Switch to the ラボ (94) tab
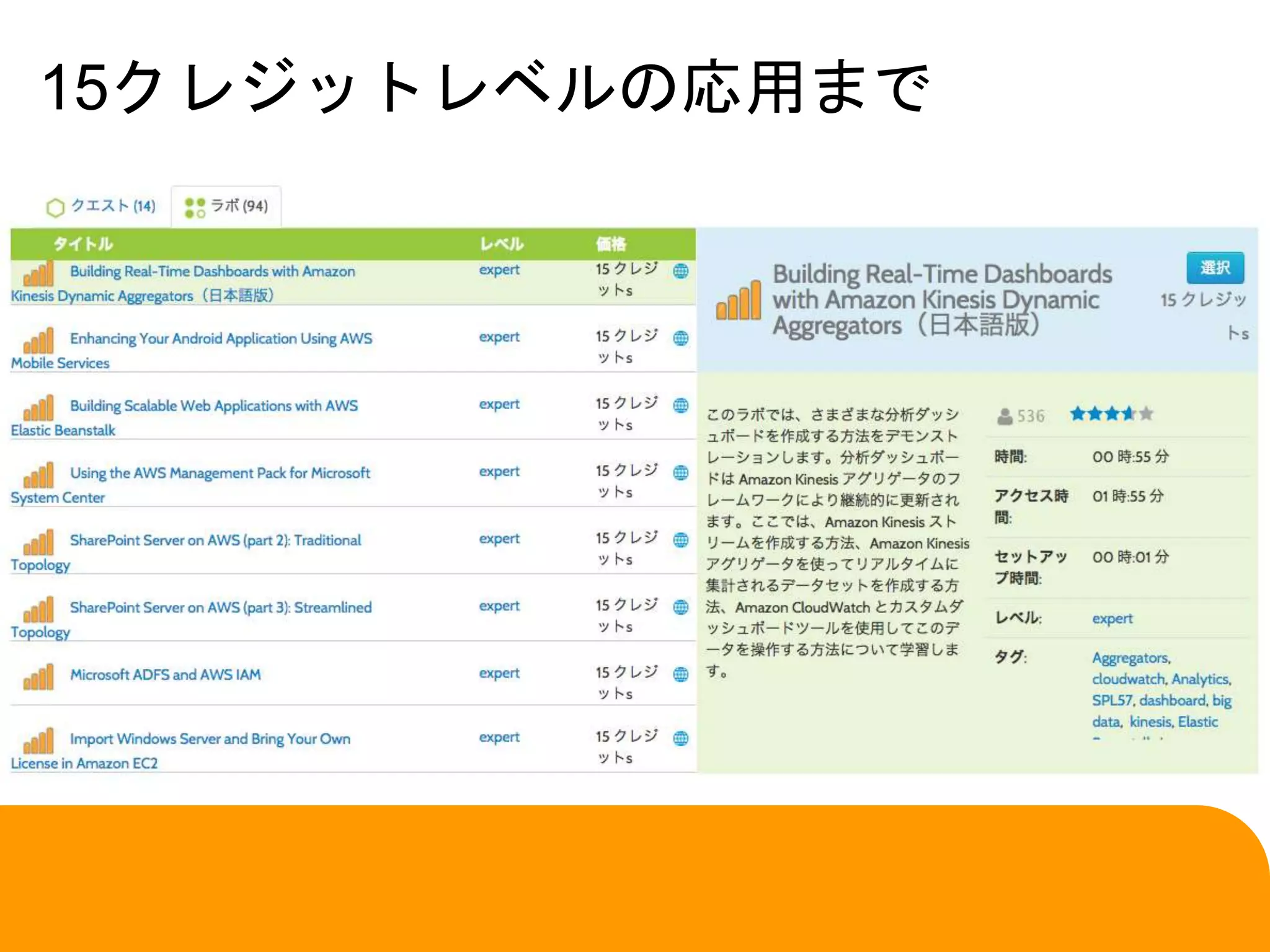Viewport: 1270px width, 952px height. (226, 207)
